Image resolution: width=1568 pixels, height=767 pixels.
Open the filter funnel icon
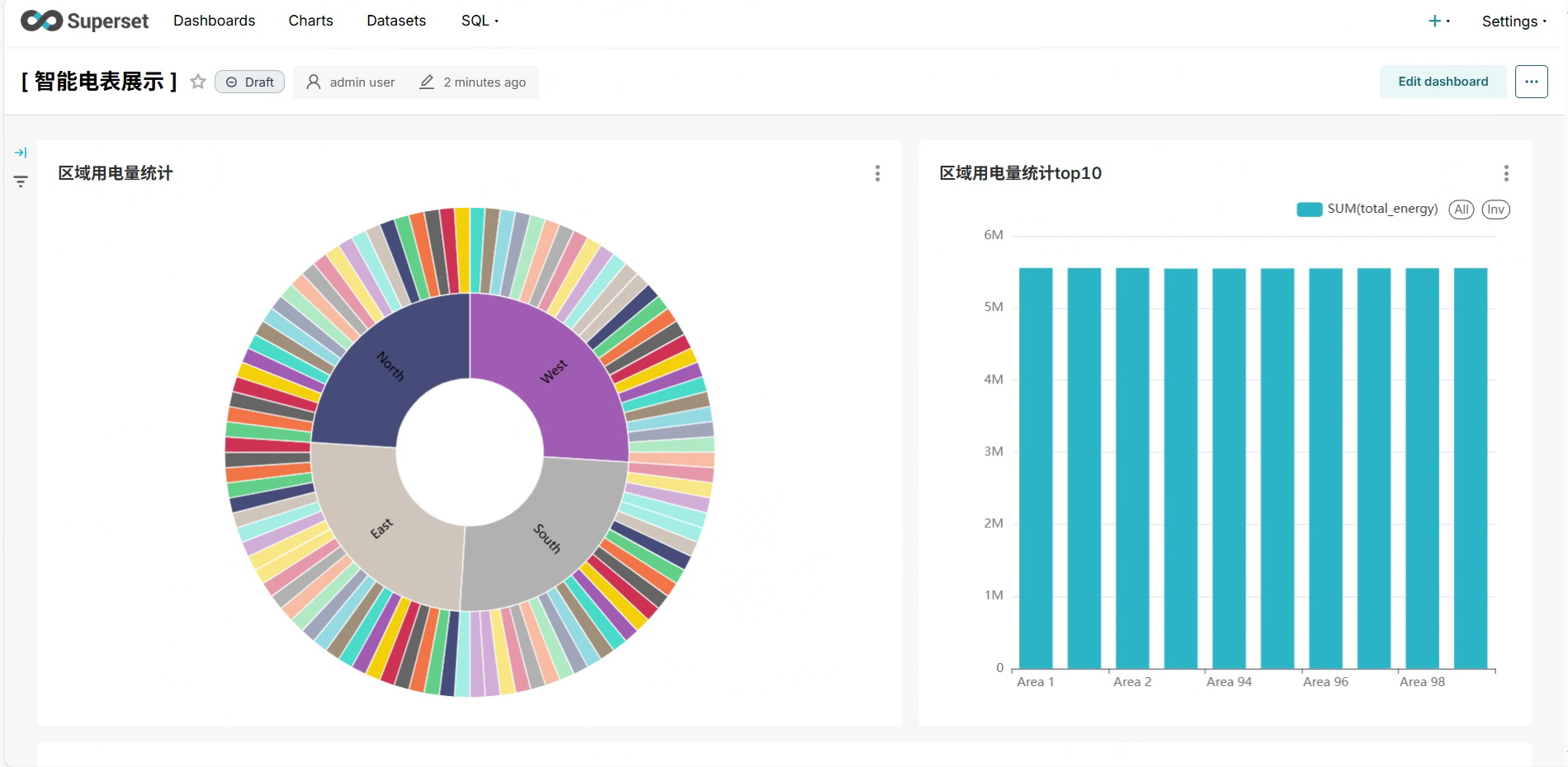(21, 181)
